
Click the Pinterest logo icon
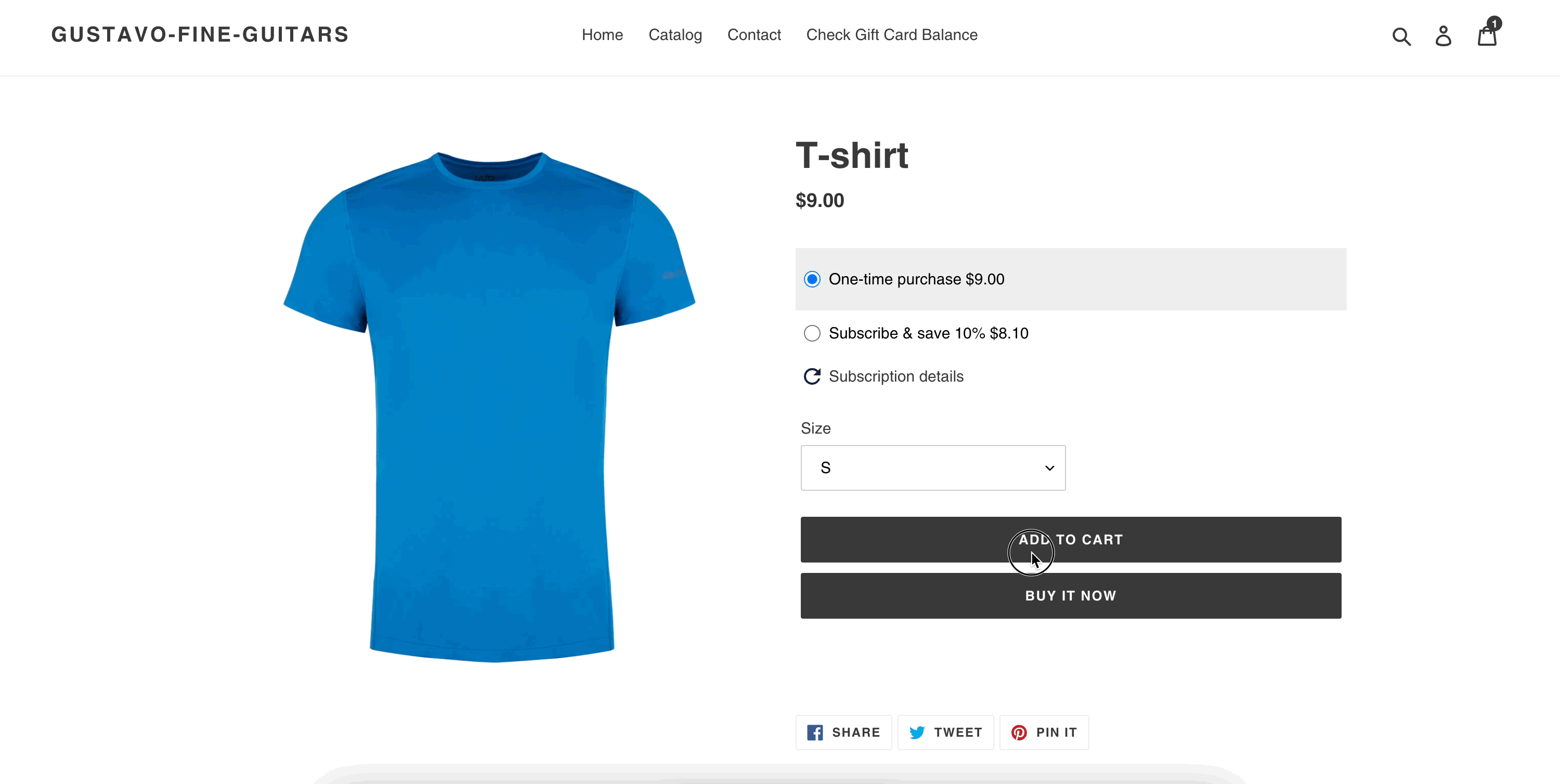(1019, 733)
